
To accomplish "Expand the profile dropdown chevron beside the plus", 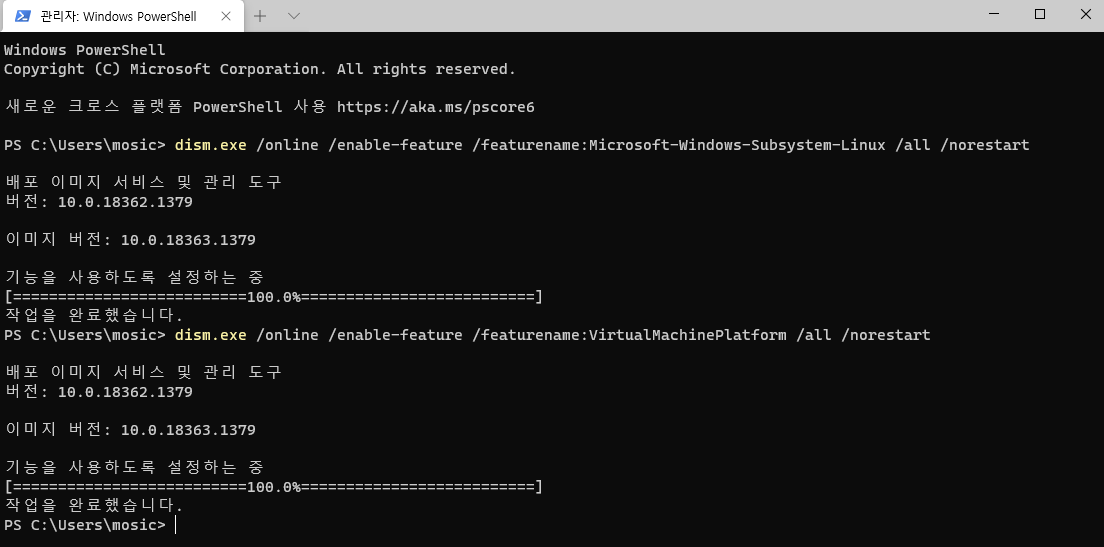I will [x=294, y=15].
